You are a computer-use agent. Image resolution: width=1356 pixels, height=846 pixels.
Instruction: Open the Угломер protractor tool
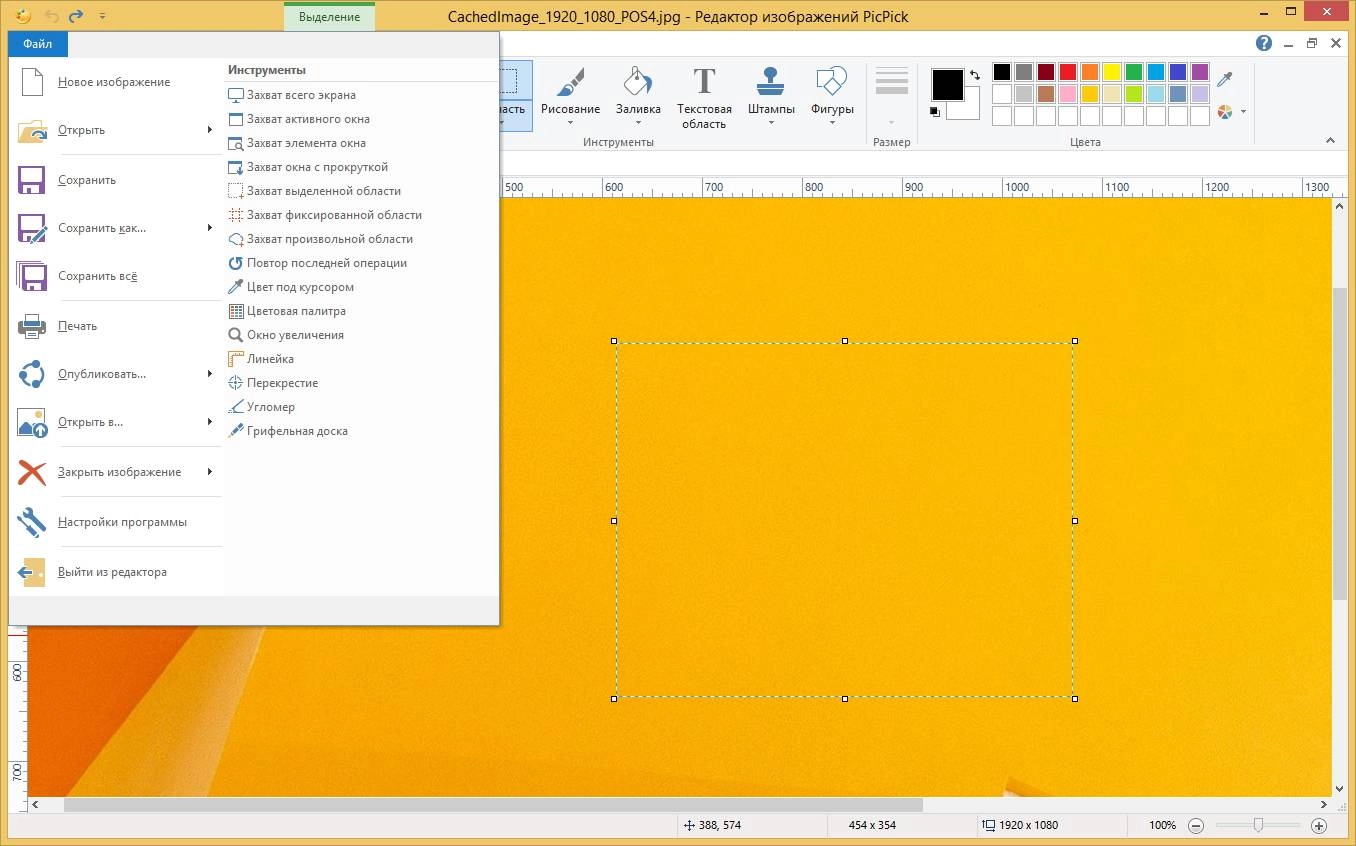click(261, 407)
